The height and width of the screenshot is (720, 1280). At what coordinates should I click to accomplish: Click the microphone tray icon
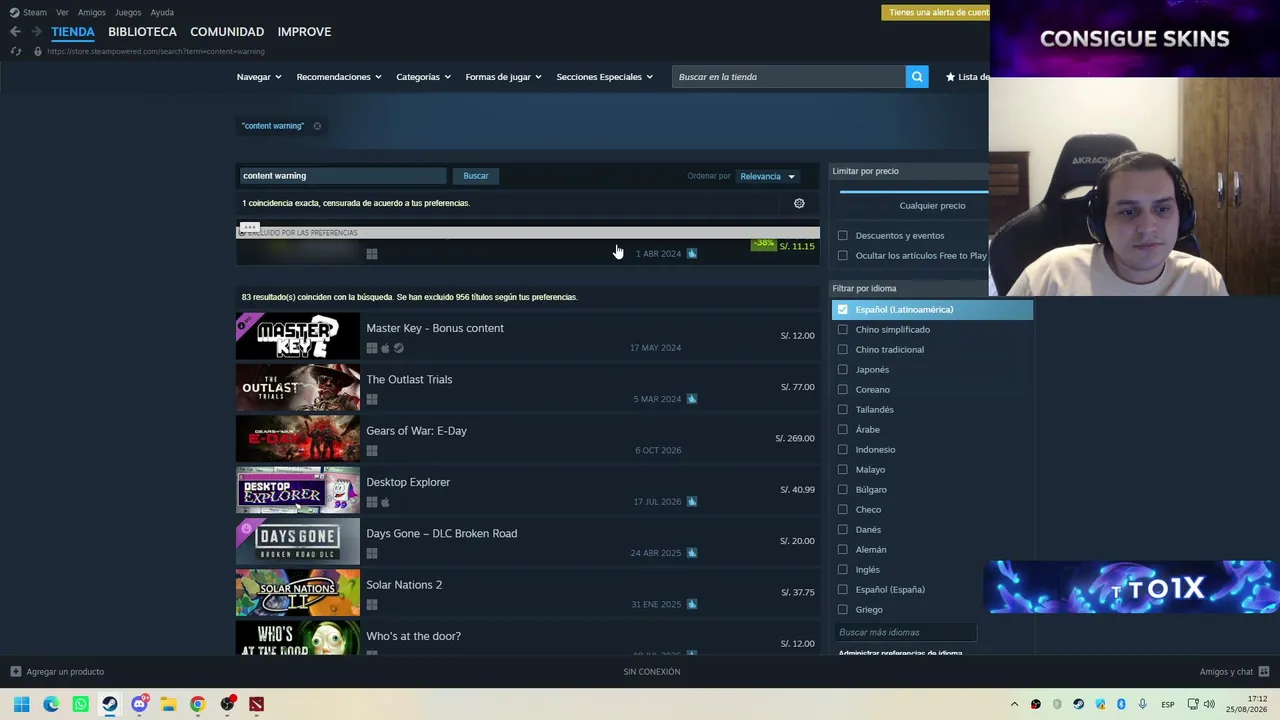(x=1142, y=704)
